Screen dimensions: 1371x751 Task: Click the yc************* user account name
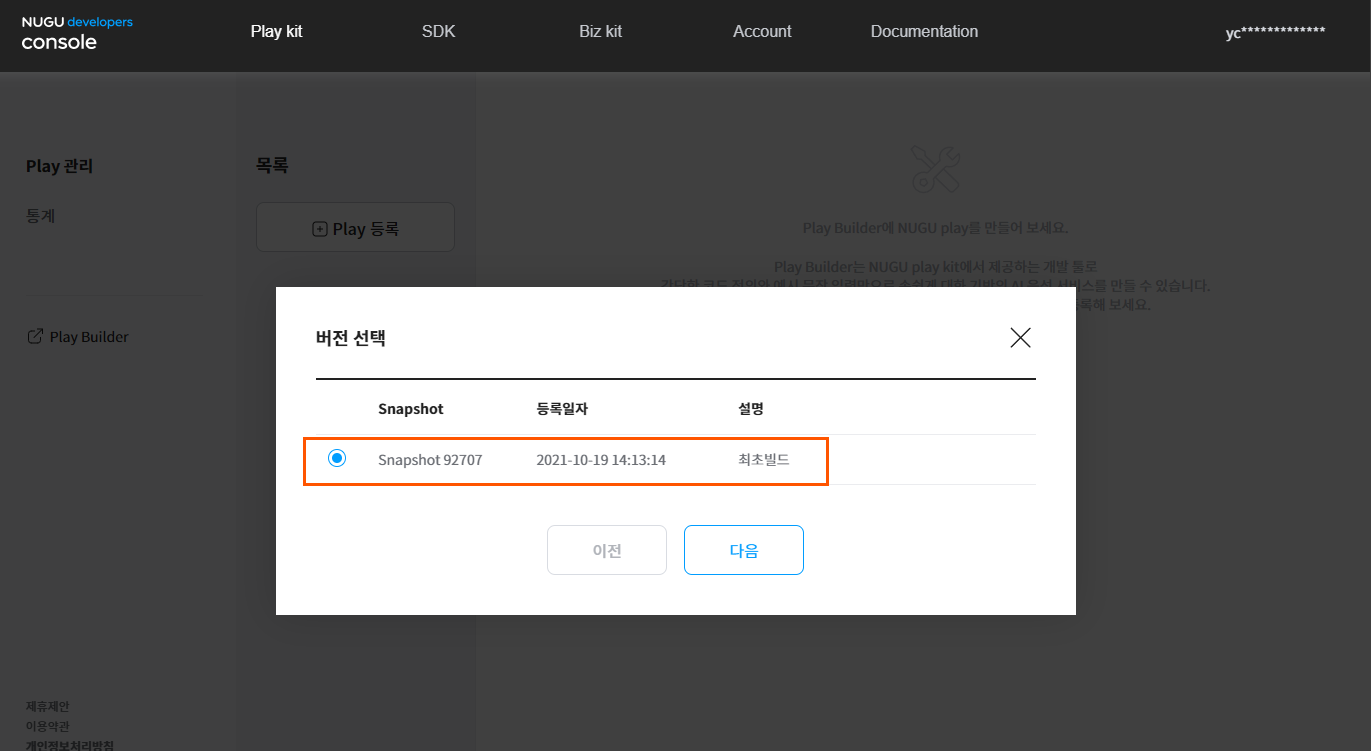click(1275, 32)
